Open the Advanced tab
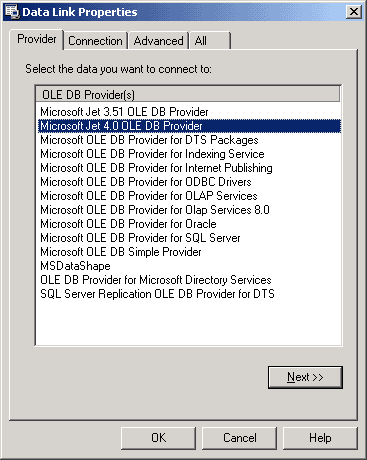 158,41
